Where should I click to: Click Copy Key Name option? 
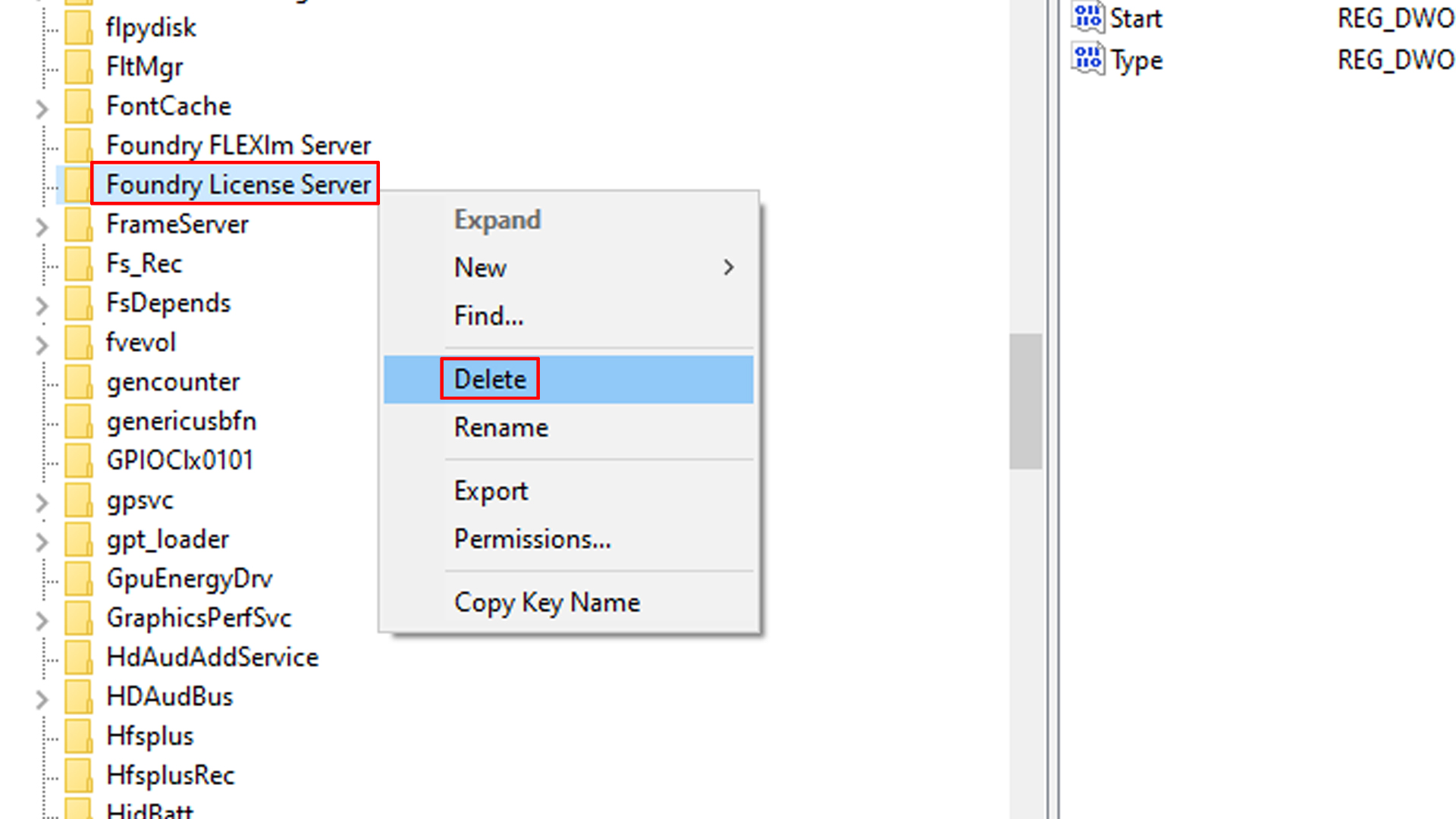(x=547, y=603)
